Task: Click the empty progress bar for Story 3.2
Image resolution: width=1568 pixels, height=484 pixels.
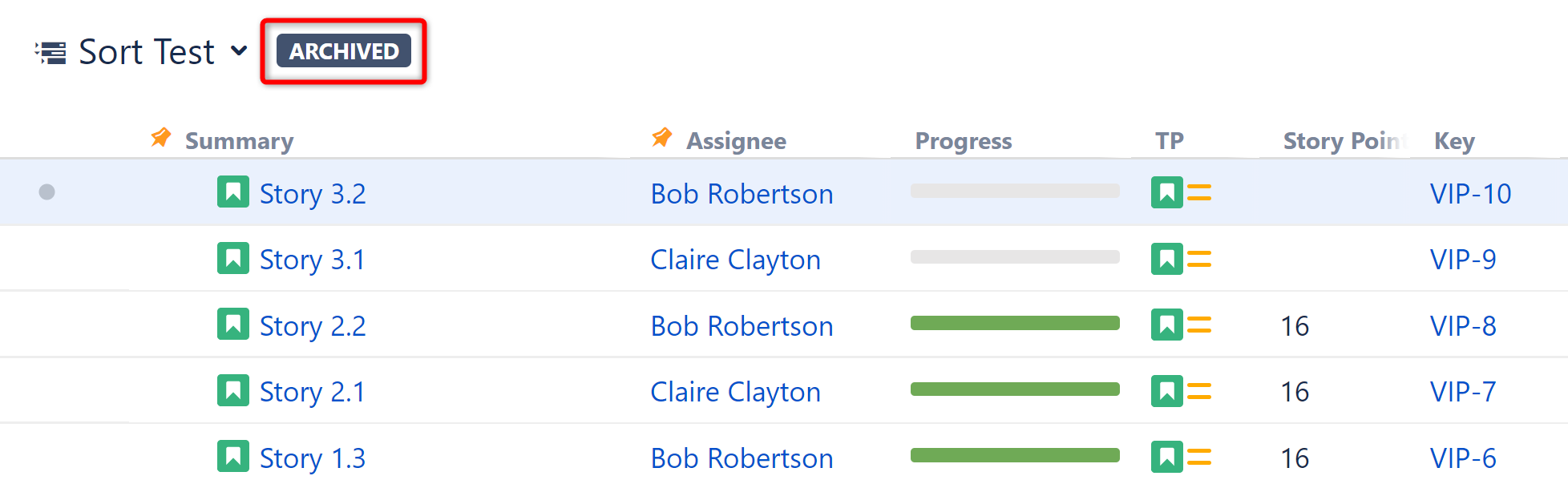Action: (1015, 191)
